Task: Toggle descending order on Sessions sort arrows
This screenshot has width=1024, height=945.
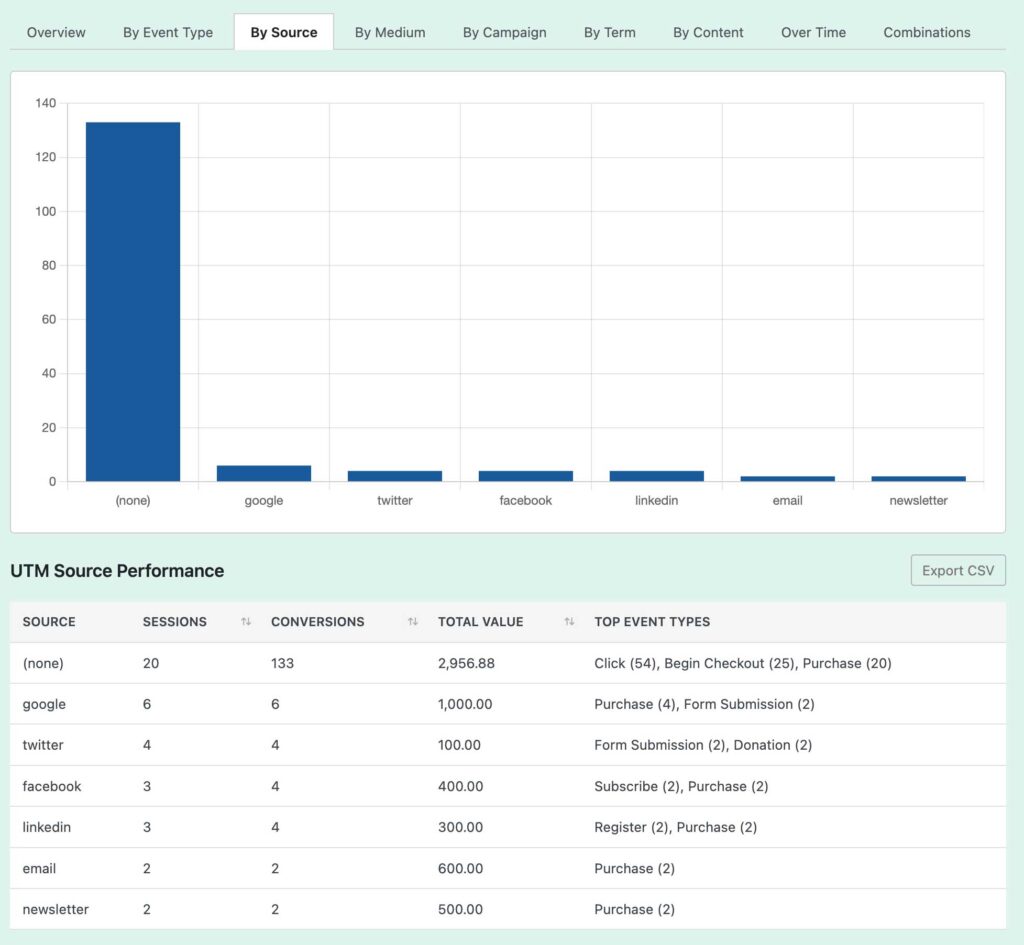Action: pos(245,622)
